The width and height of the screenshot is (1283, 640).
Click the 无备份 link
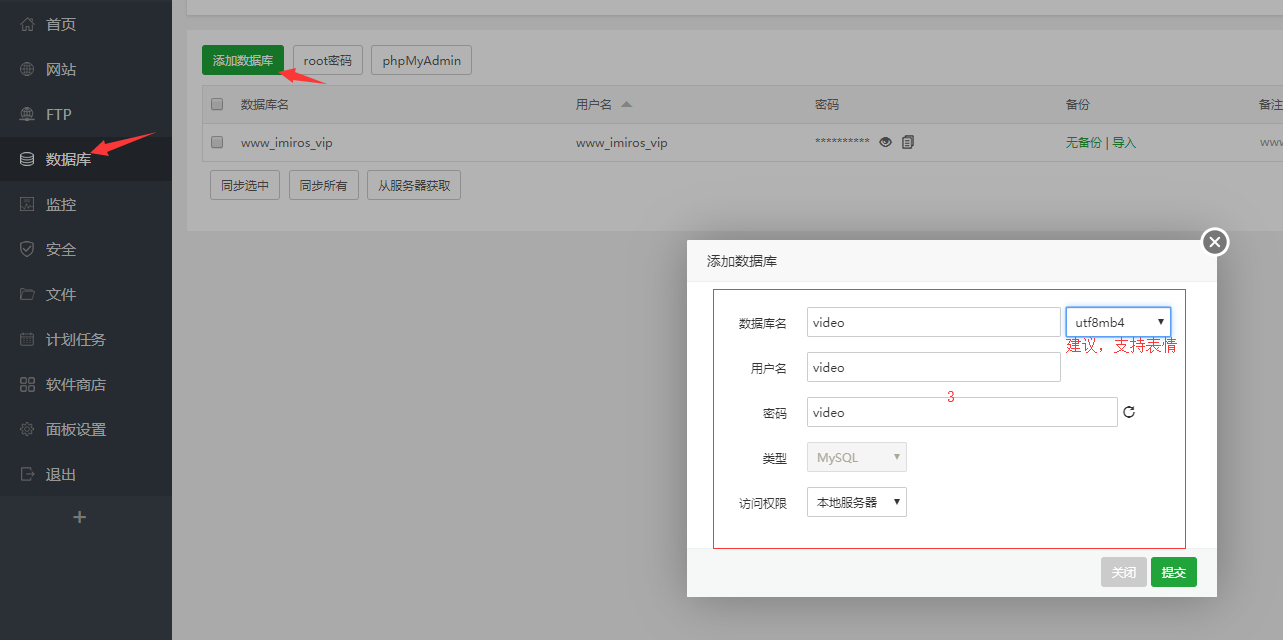tap(1084, 142)
